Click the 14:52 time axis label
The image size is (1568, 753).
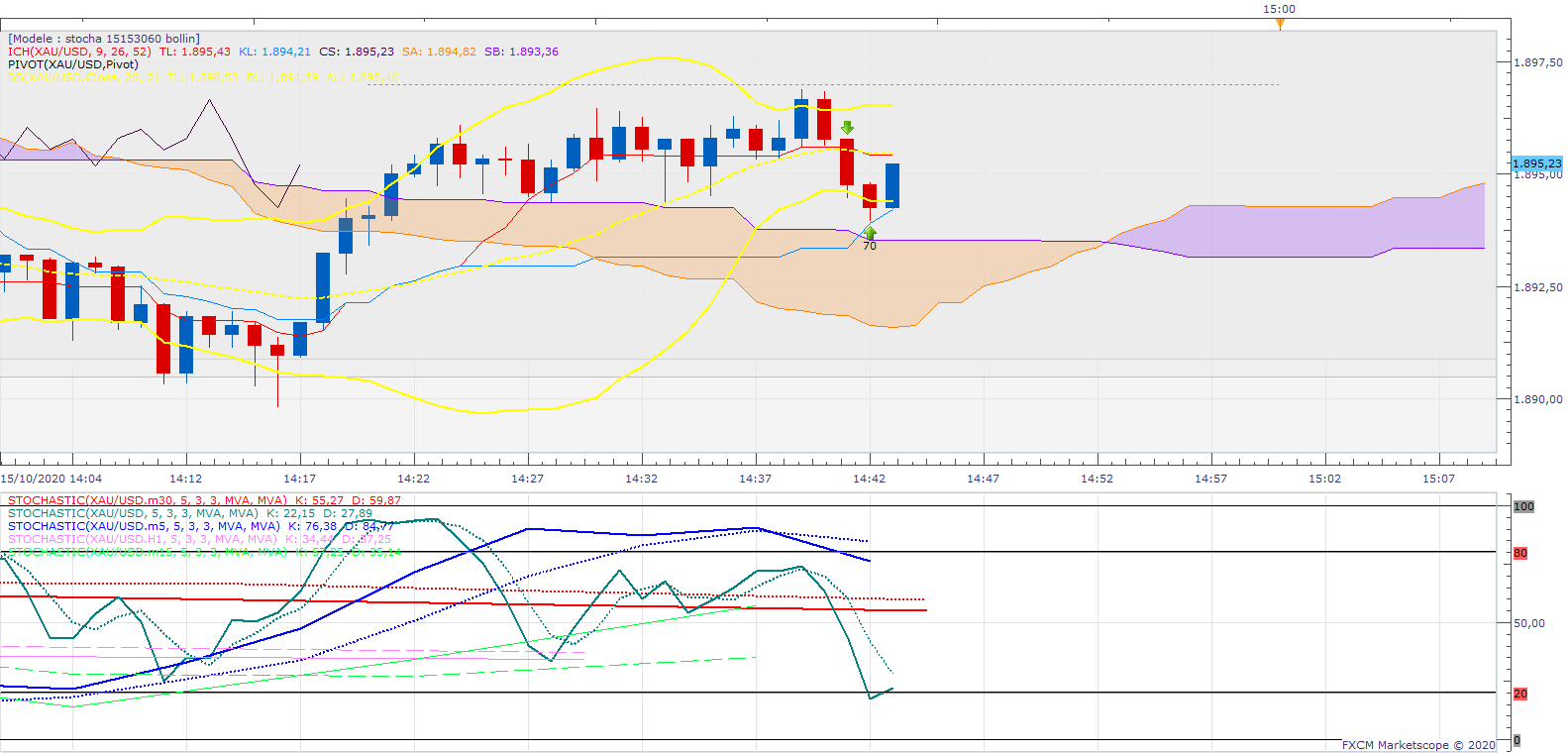(1097, 479)
